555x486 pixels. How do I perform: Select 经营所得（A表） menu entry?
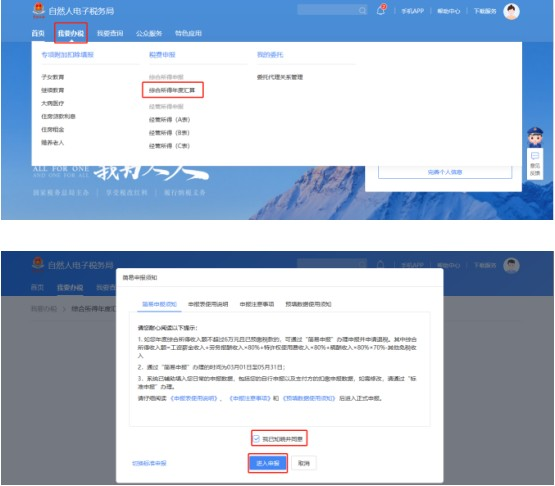click(x=169, y=120)
